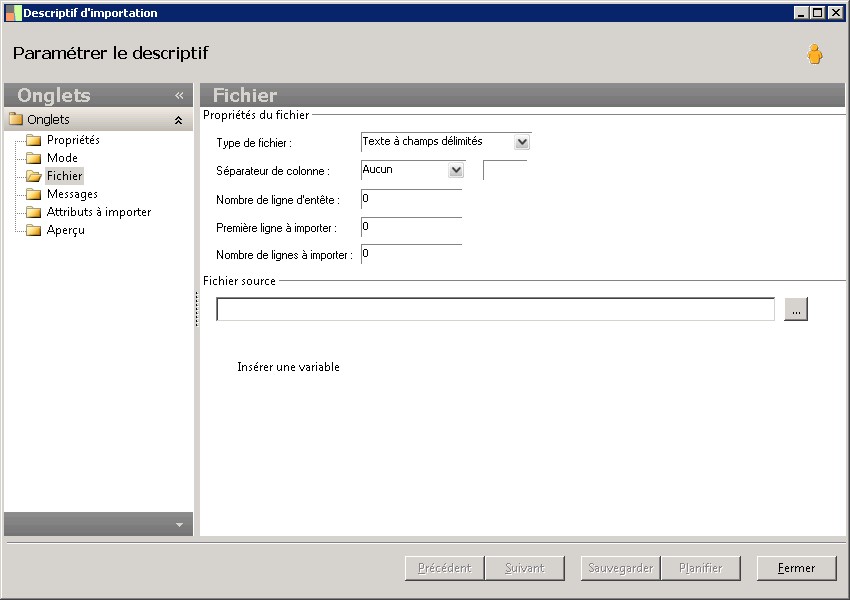Click the Type de fichier label

tap(254, 143)
